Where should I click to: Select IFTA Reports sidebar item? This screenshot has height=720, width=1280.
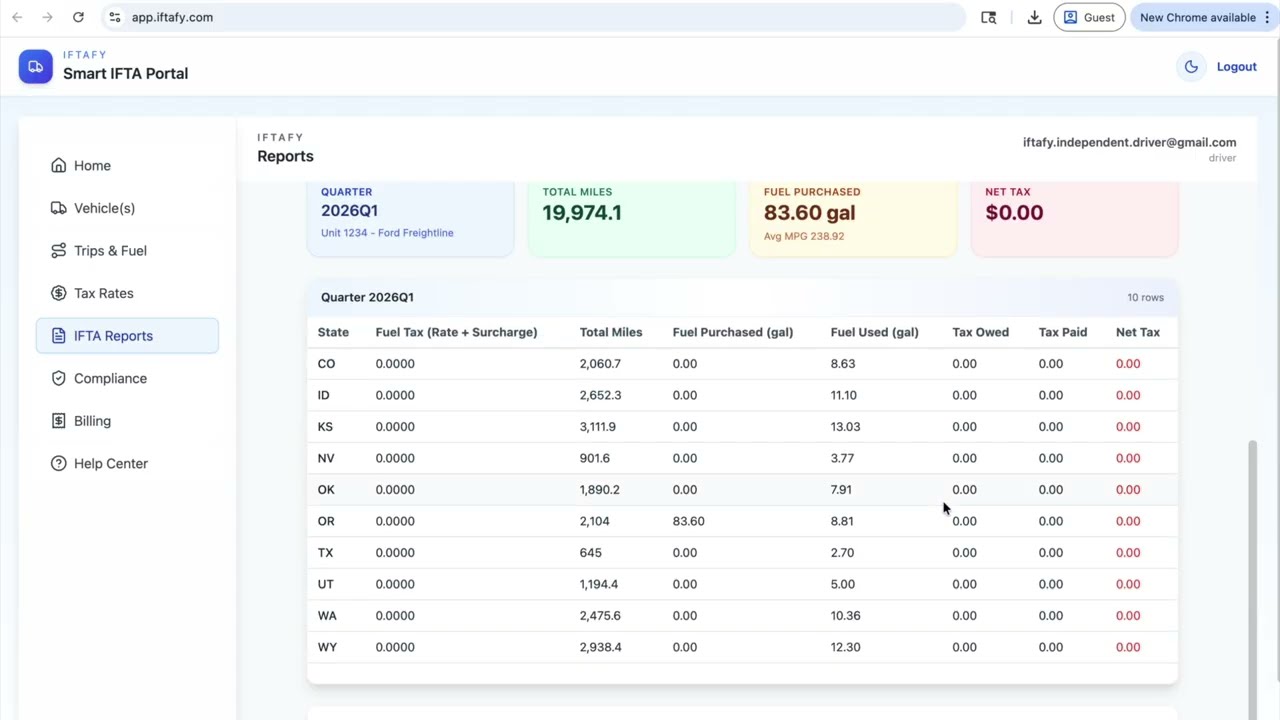click(127, 336)
